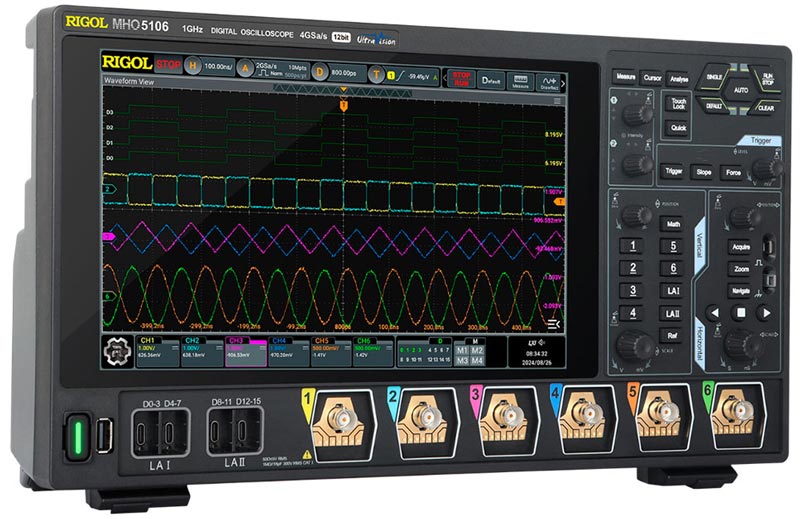
Task: Tap the on-screen Measure shortcut icon
Action: pos(520,82)
